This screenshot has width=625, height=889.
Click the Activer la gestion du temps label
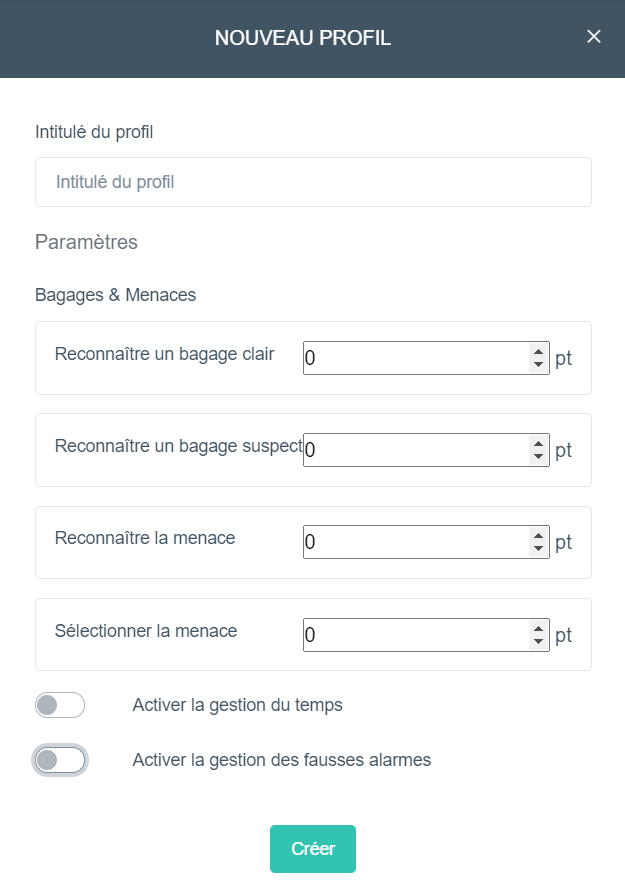pos(238,705)
